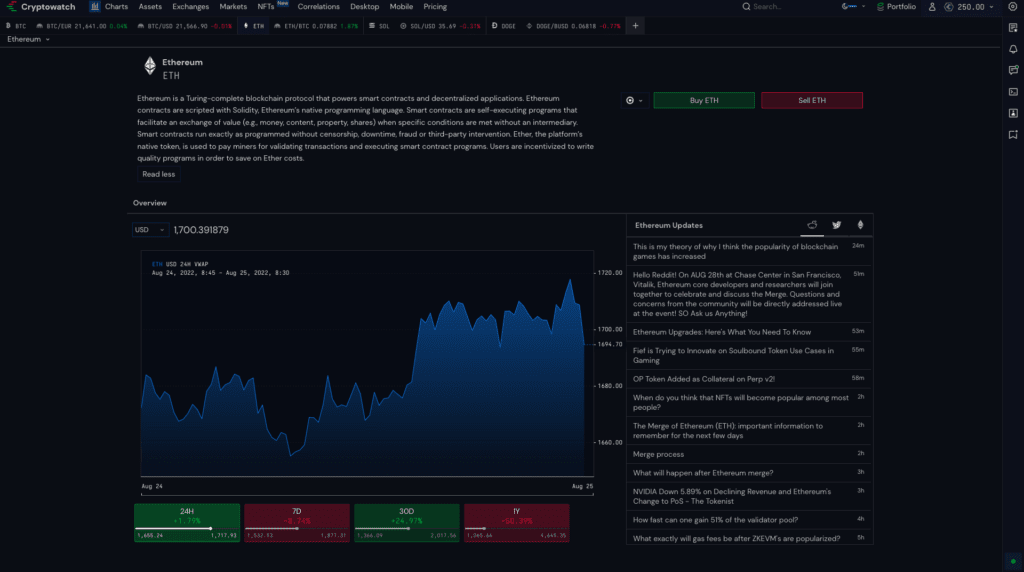Open the notes panel icon
Screen dimensions: 1024x572
tap(1013, 27)
